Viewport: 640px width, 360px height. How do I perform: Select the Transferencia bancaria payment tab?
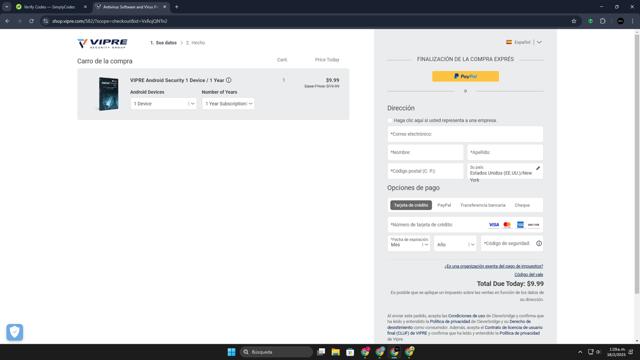483,205
